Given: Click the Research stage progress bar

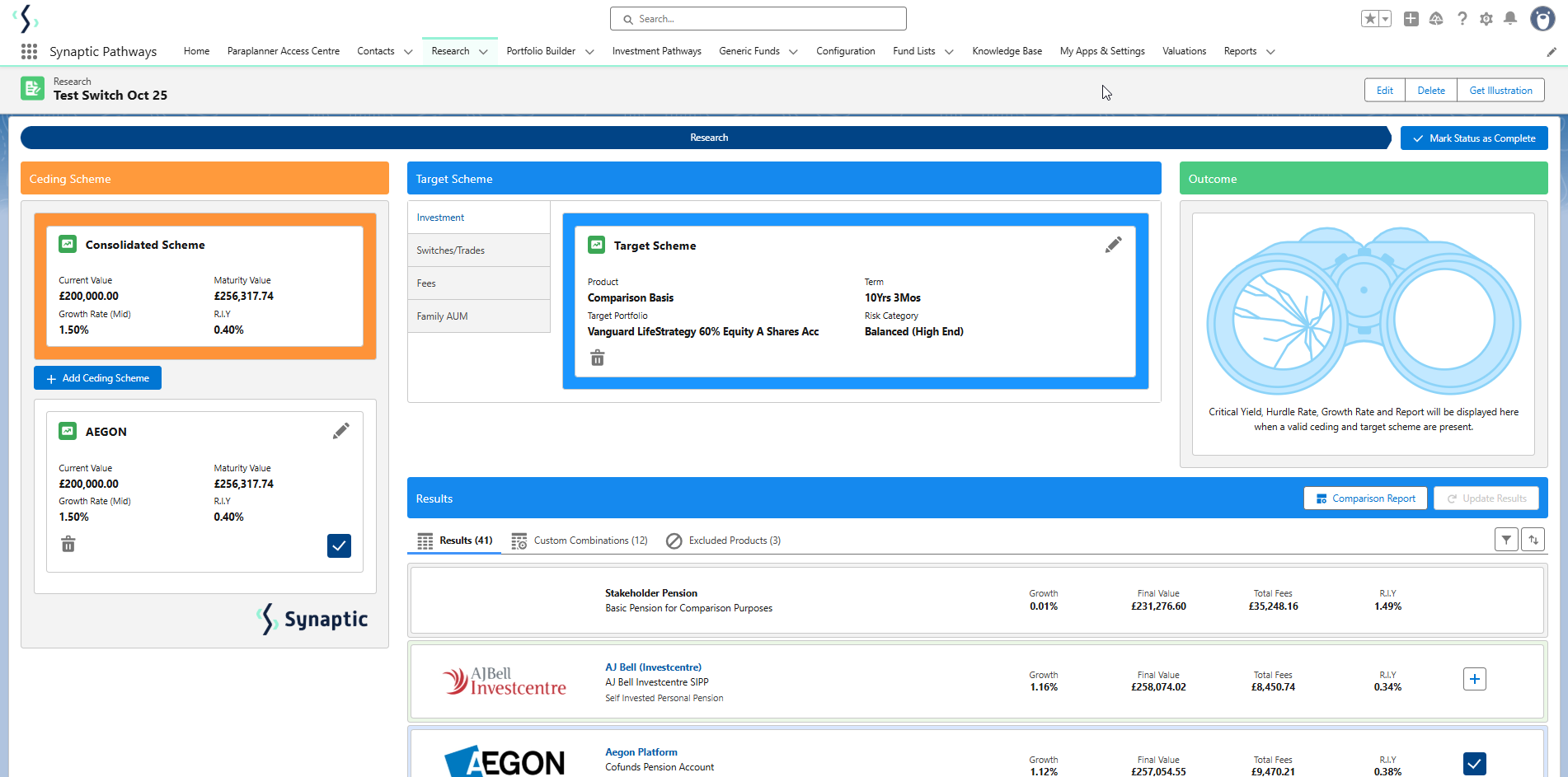Looking at the screenshot, I should click(706, 138).
